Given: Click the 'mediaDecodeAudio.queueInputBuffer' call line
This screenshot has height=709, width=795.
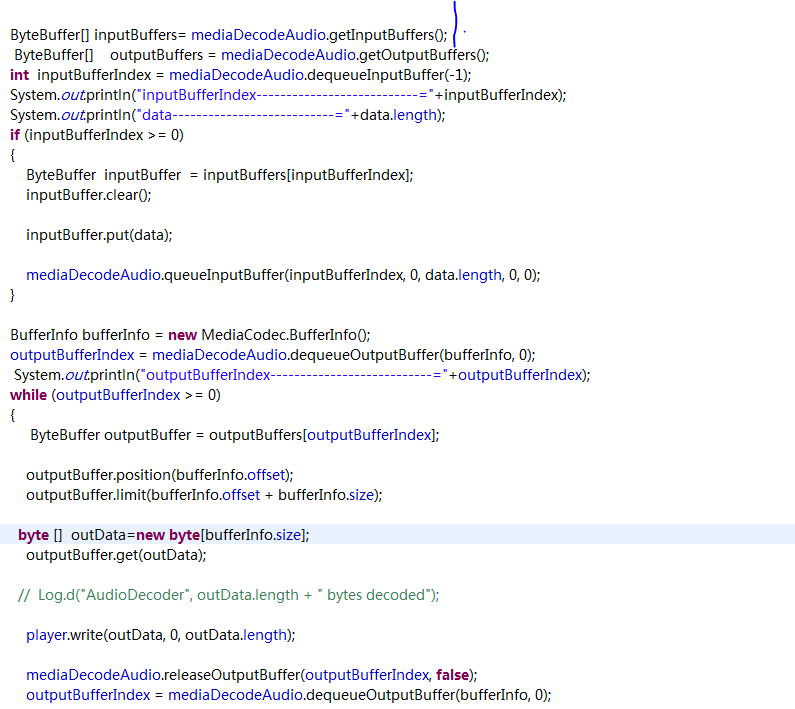Looking at the screenshot, I should coord(283,275).
